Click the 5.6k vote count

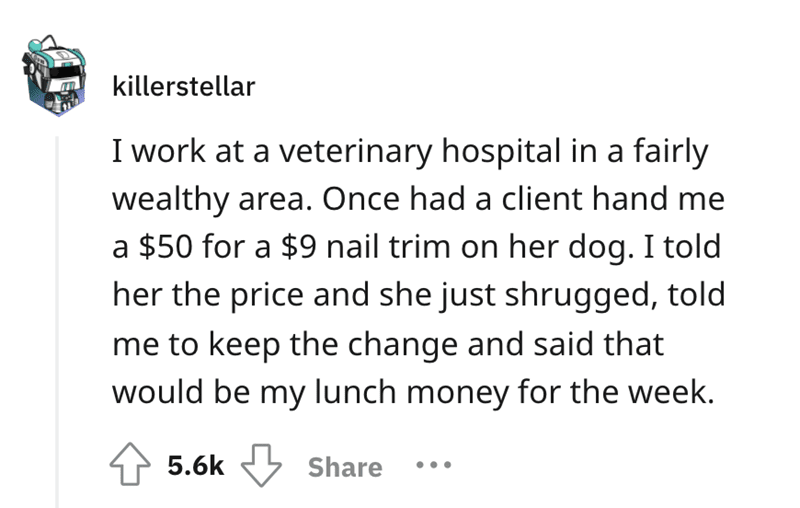pos(196,467)
